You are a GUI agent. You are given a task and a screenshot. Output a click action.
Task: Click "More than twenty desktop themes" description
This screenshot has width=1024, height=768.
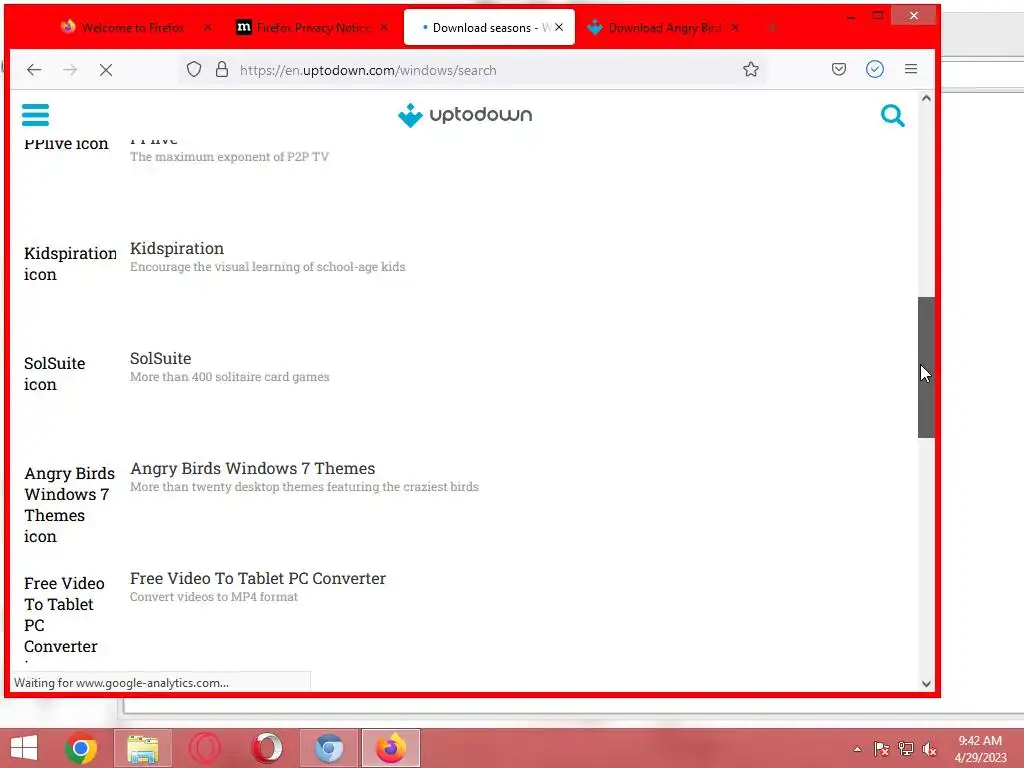(304, 487)
